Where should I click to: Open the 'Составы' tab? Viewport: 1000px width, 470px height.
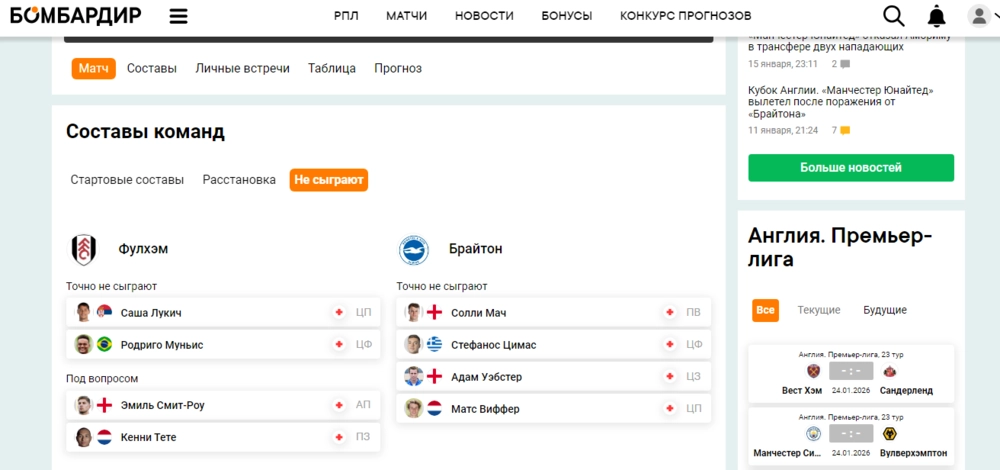click(x=152, y=68)
